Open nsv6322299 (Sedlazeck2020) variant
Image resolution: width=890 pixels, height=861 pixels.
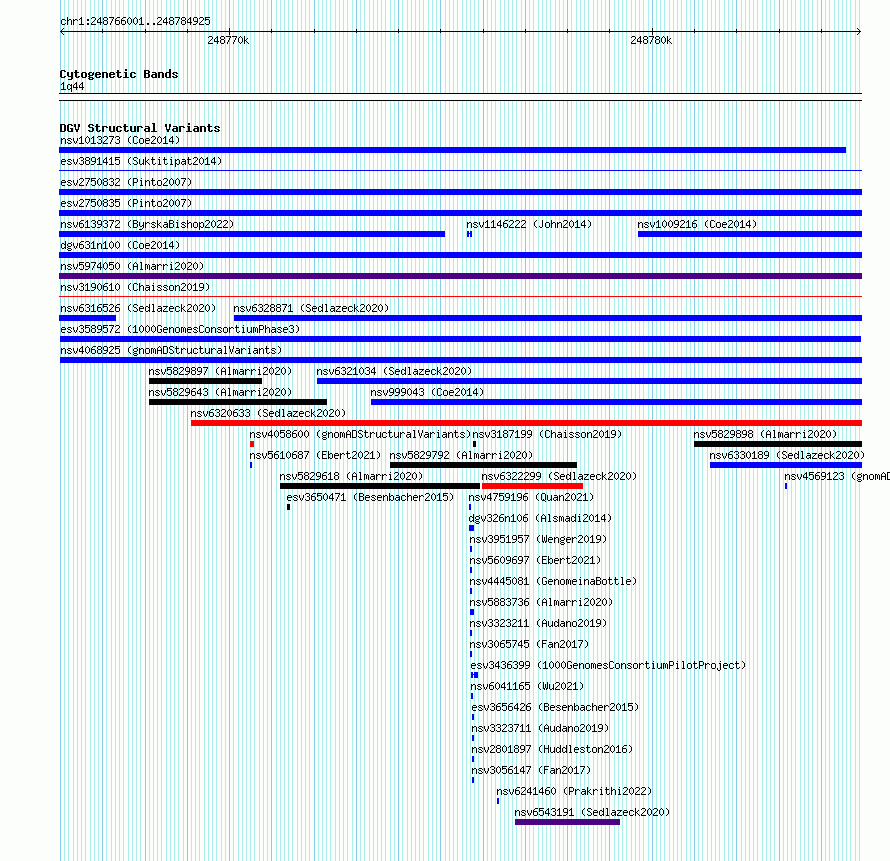559,476
